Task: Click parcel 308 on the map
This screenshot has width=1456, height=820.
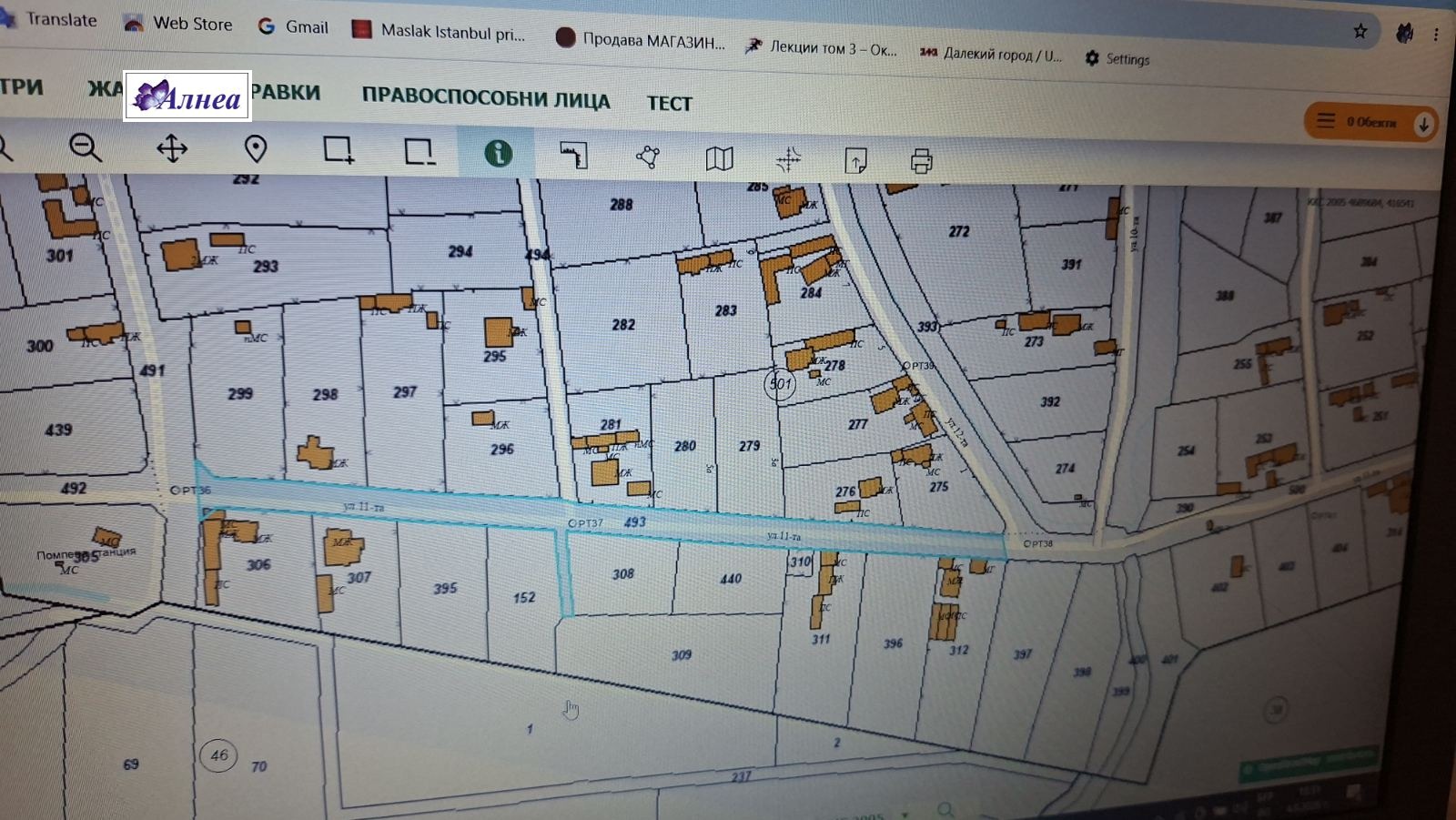Action: coord(623,573)
